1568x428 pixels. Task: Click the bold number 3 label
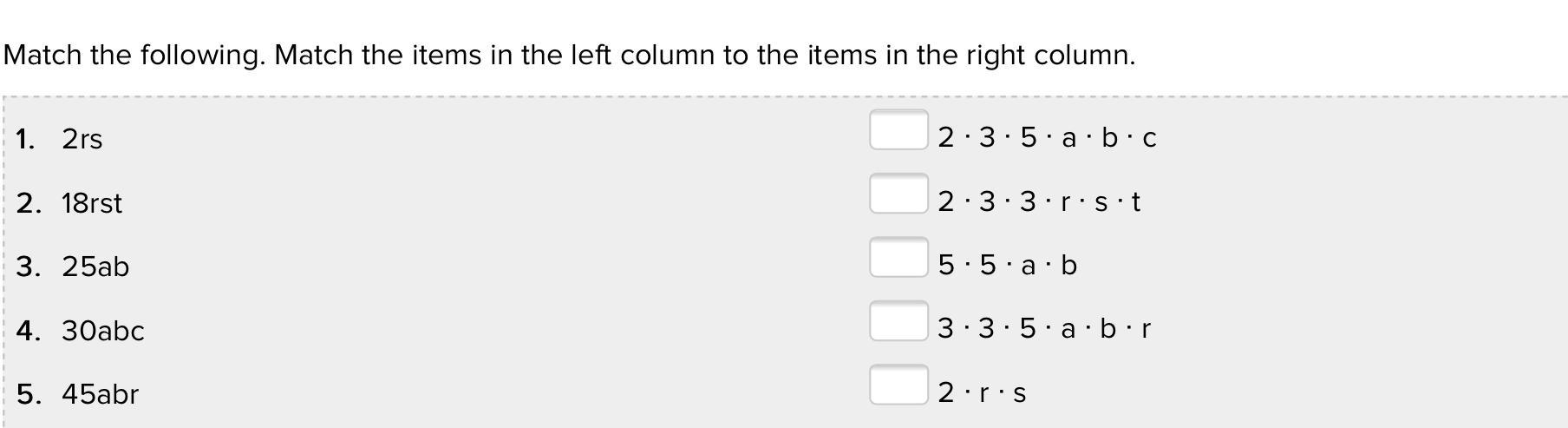(x=28, y=267)
